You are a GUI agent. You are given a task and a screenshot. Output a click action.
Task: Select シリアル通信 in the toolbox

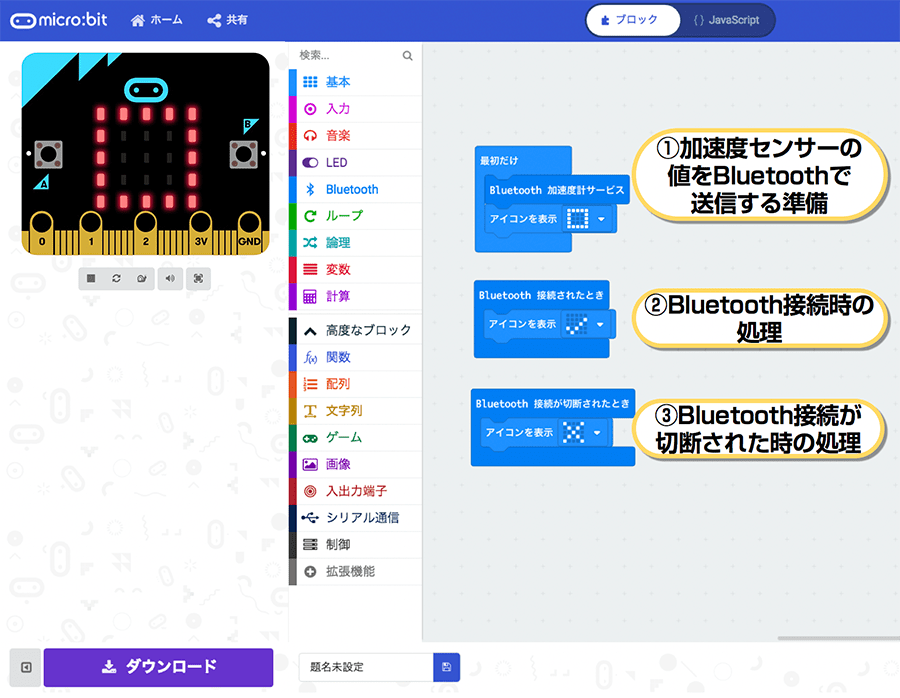point(355,518)
